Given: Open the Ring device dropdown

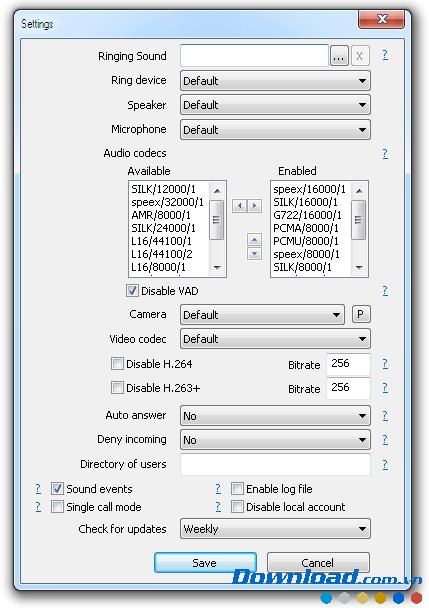Looking at the screenshot, I should click(x=275, y=81).
